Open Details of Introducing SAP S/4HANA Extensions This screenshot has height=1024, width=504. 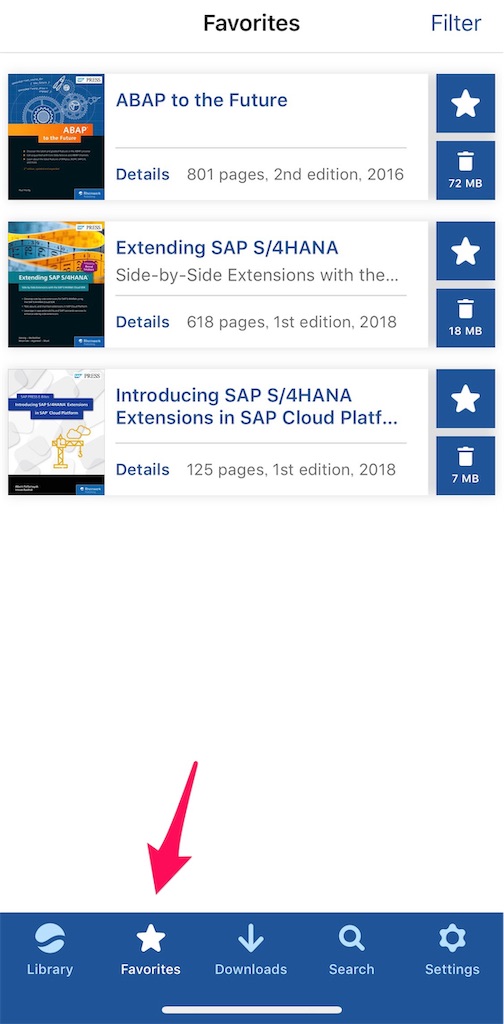point(142,470)
